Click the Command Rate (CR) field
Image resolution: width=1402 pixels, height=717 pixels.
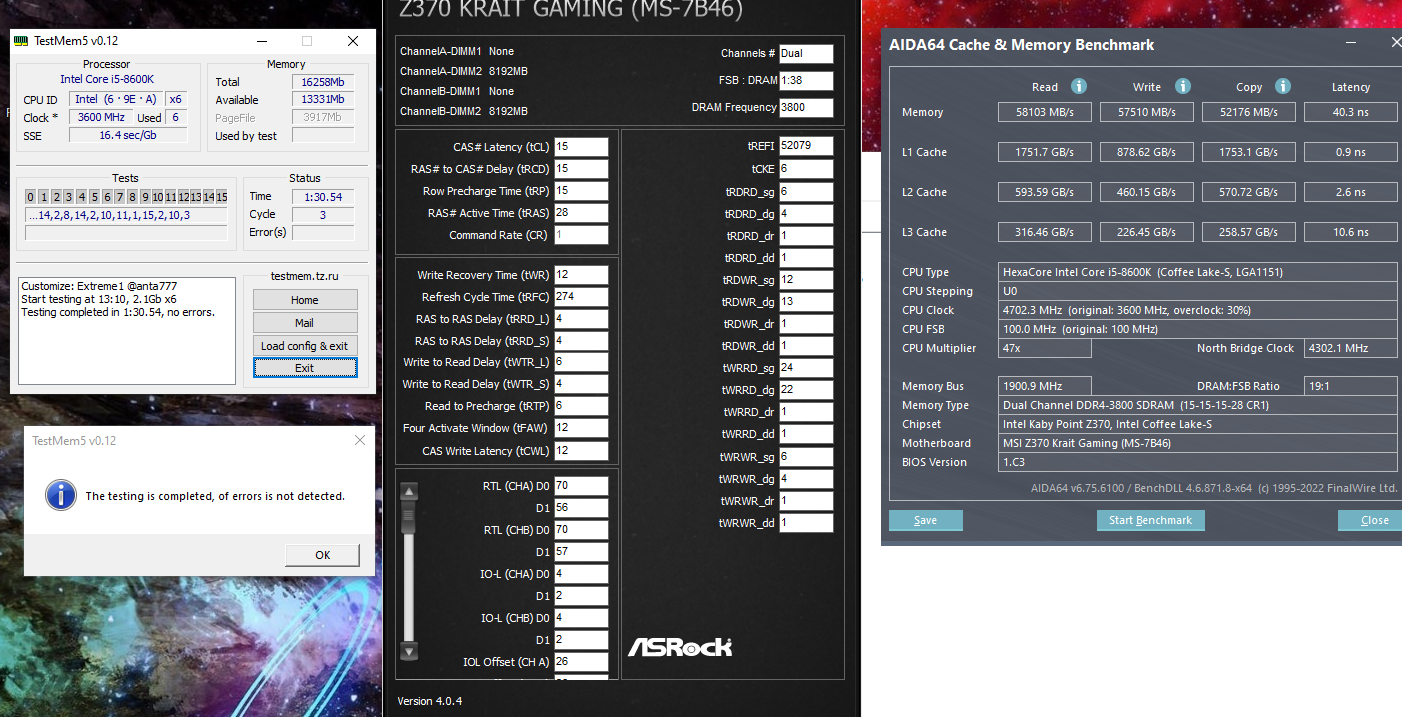click(x=581, y=235)
